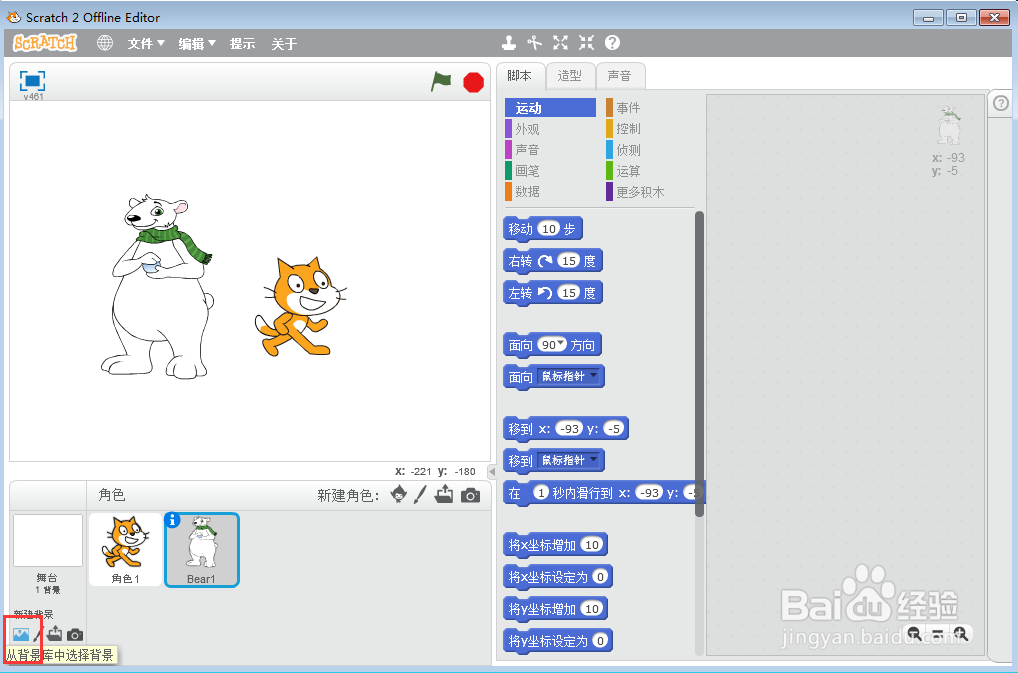Select the delete scissors tool

(x=534, y=43)
